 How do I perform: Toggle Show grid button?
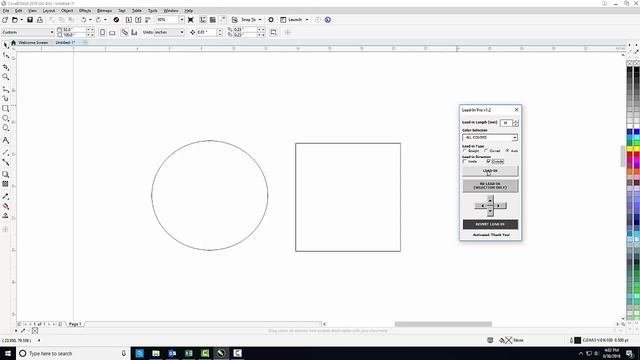tap(213, 20)
